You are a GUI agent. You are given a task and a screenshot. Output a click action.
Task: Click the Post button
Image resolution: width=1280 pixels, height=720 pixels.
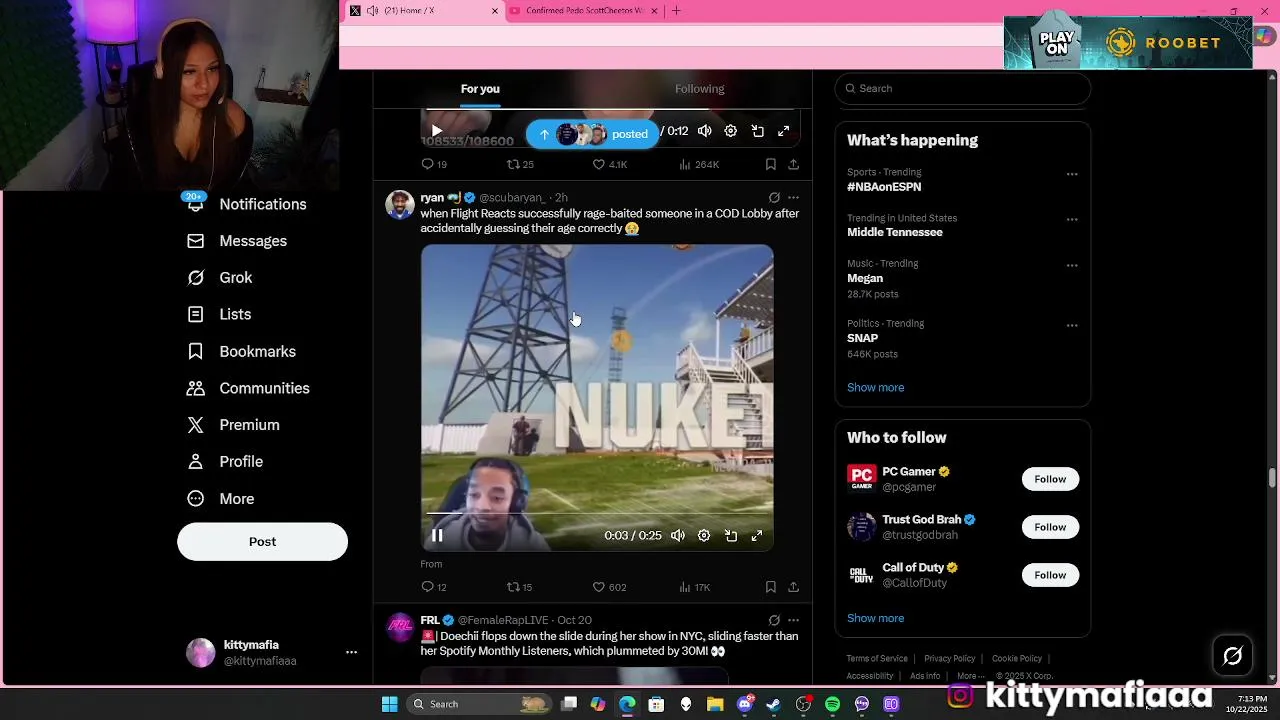click(x=262, y=541)
